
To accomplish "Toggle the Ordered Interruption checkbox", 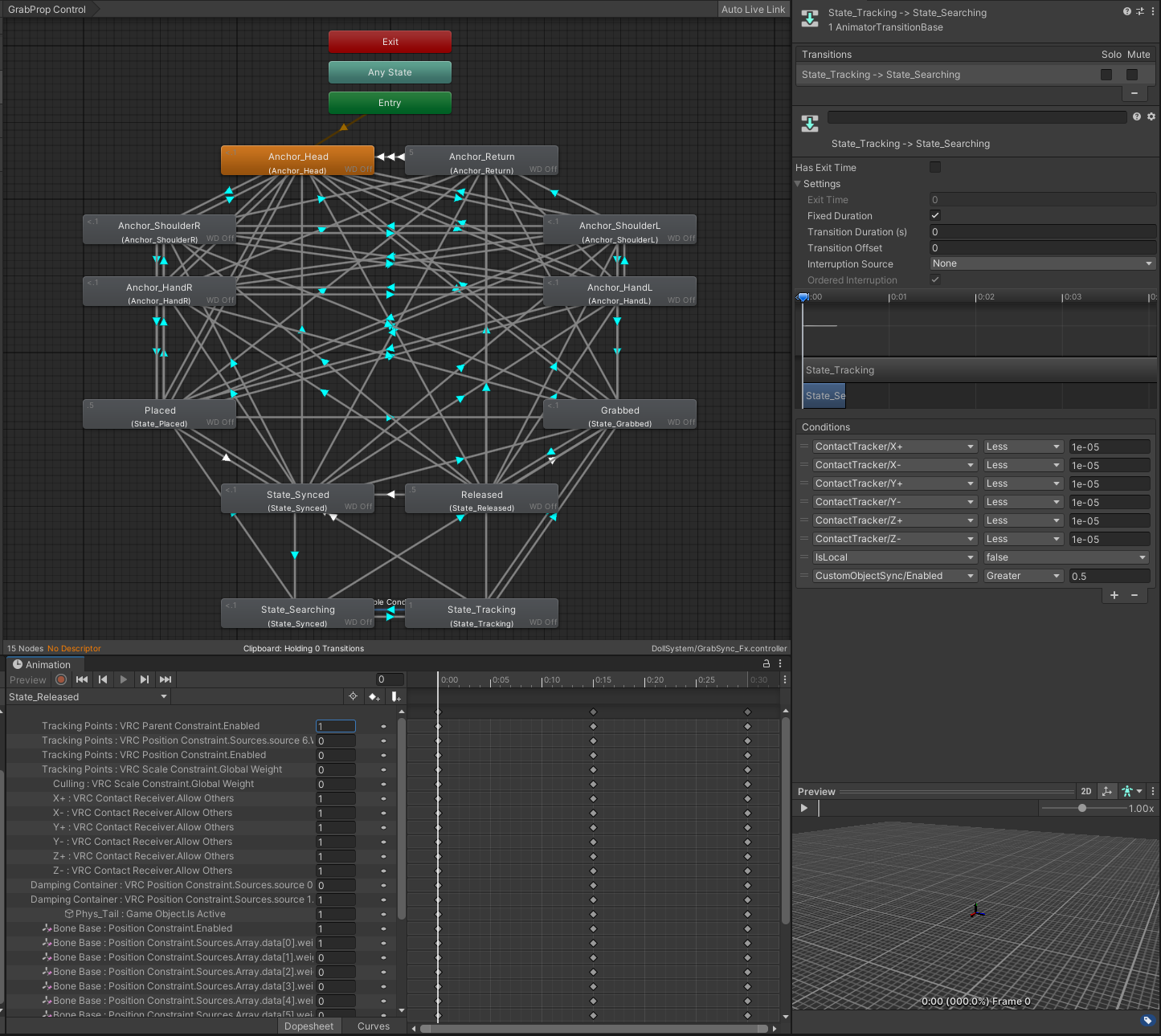I will (935, 279).
